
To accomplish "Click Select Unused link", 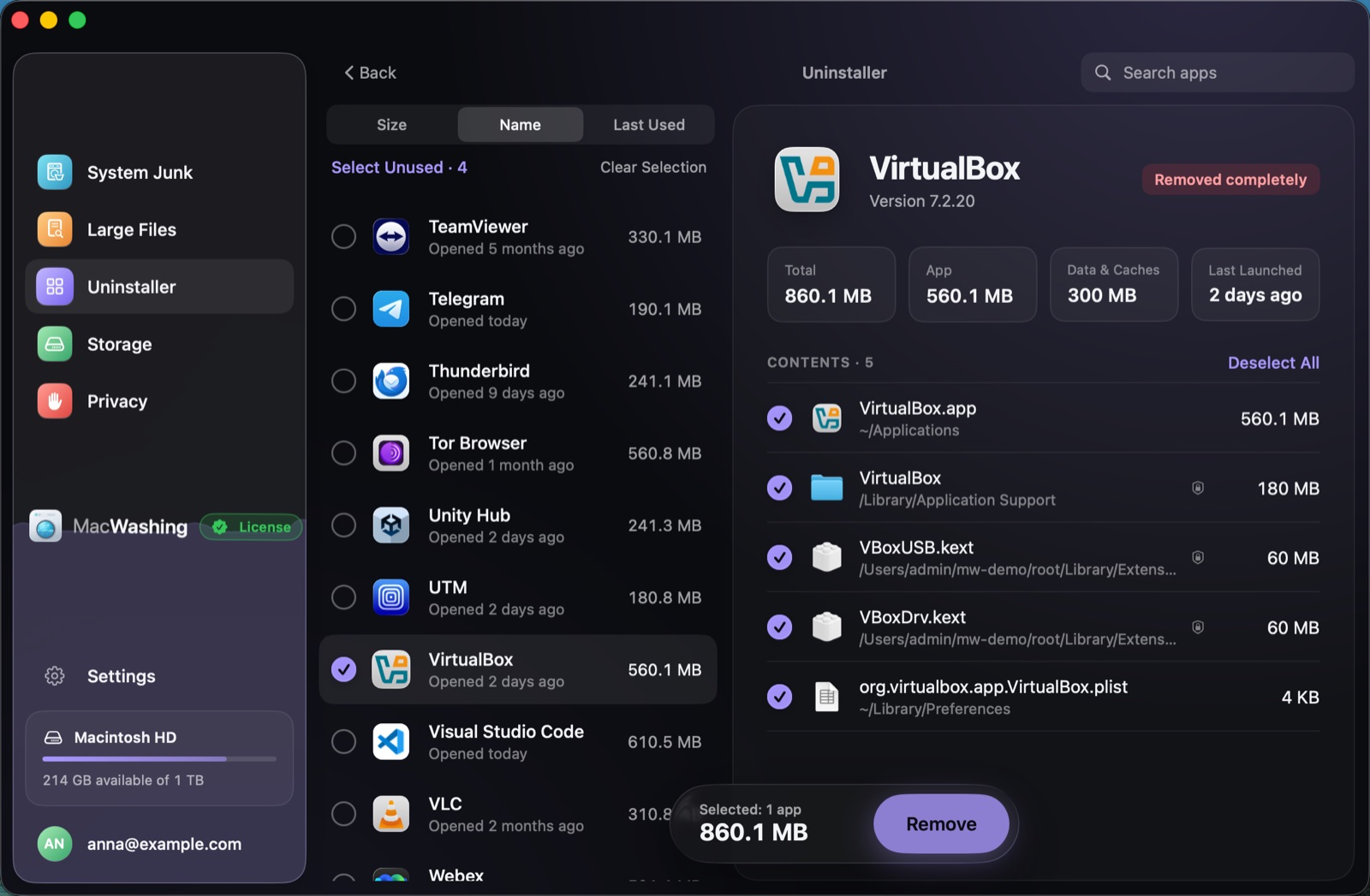I will pyautogui.click(x=399, y=168).
